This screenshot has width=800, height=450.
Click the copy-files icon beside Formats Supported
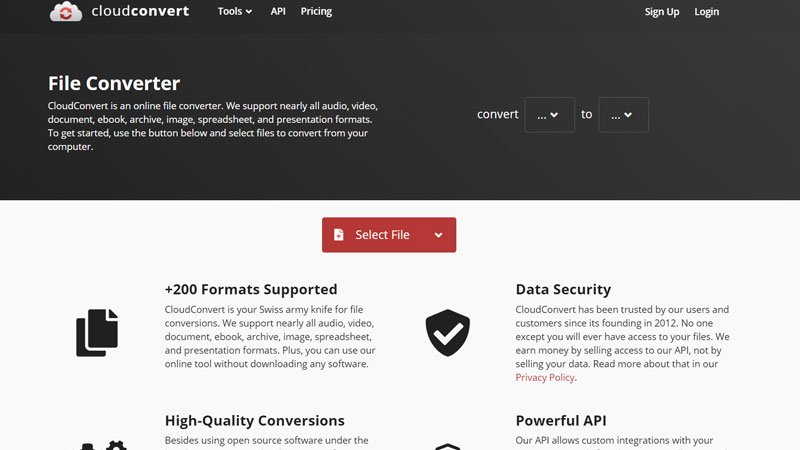(97, 333)
